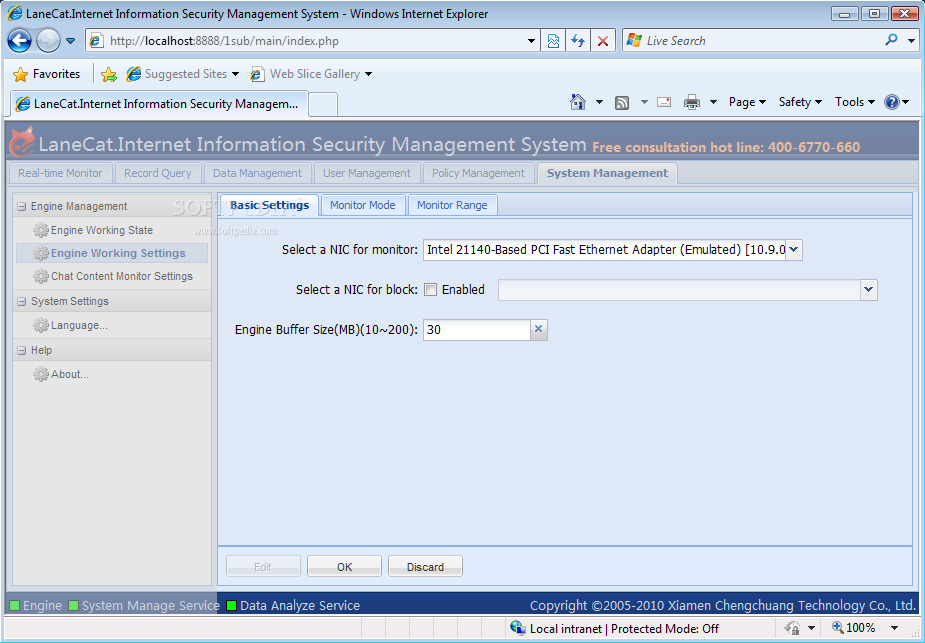
Task: Click the IE Back navigation arrow
Action: click(x=20, y=41)
